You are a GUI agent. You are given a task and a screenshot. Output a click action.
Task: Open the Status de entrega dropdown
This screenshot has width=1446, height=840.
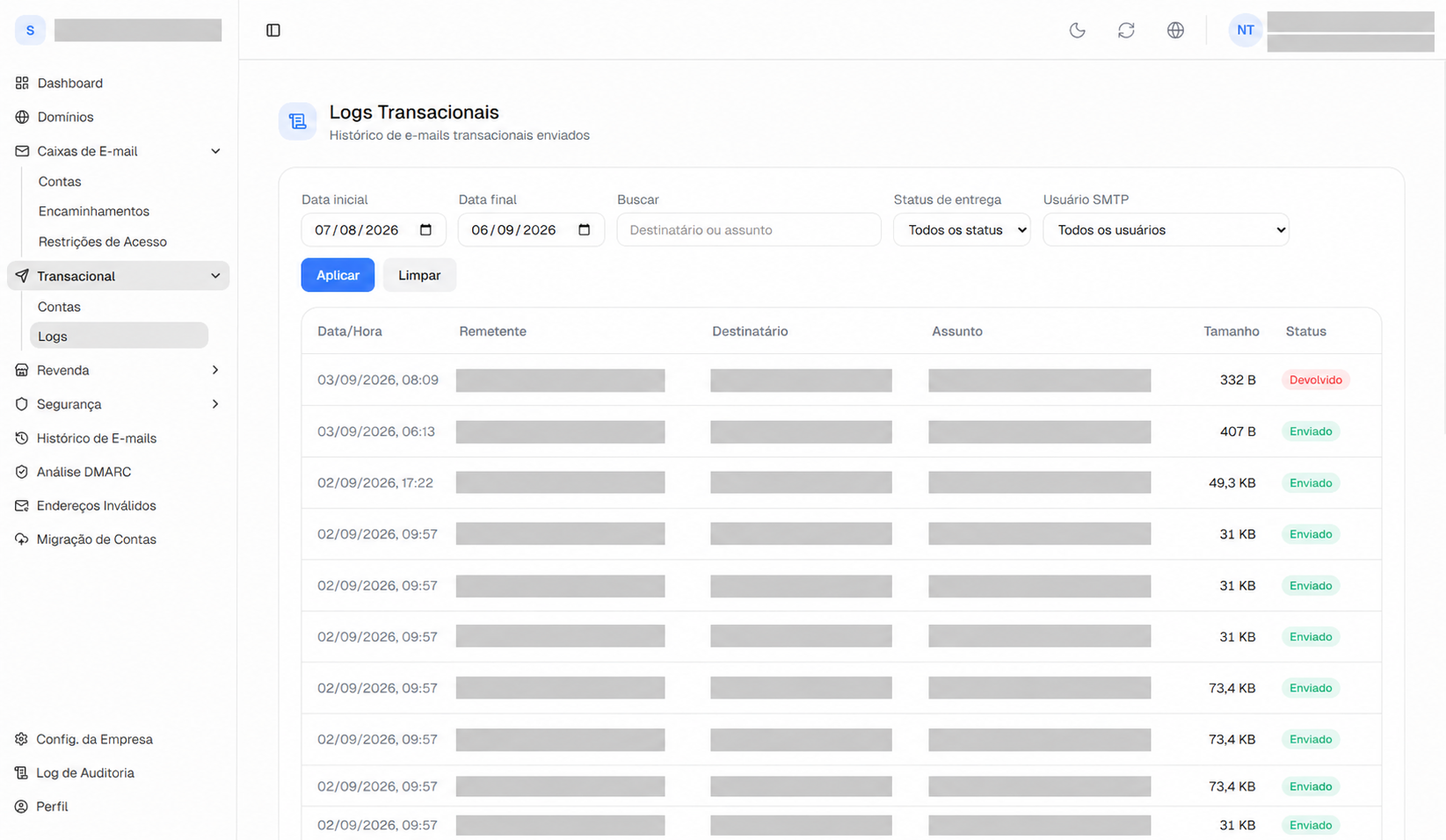tap(962, 229)
